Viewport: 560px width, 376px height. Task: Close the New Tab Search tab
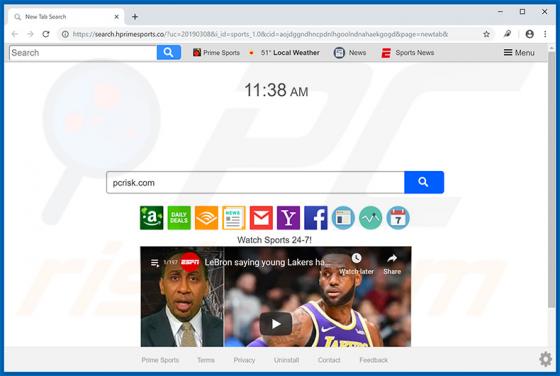116,17
